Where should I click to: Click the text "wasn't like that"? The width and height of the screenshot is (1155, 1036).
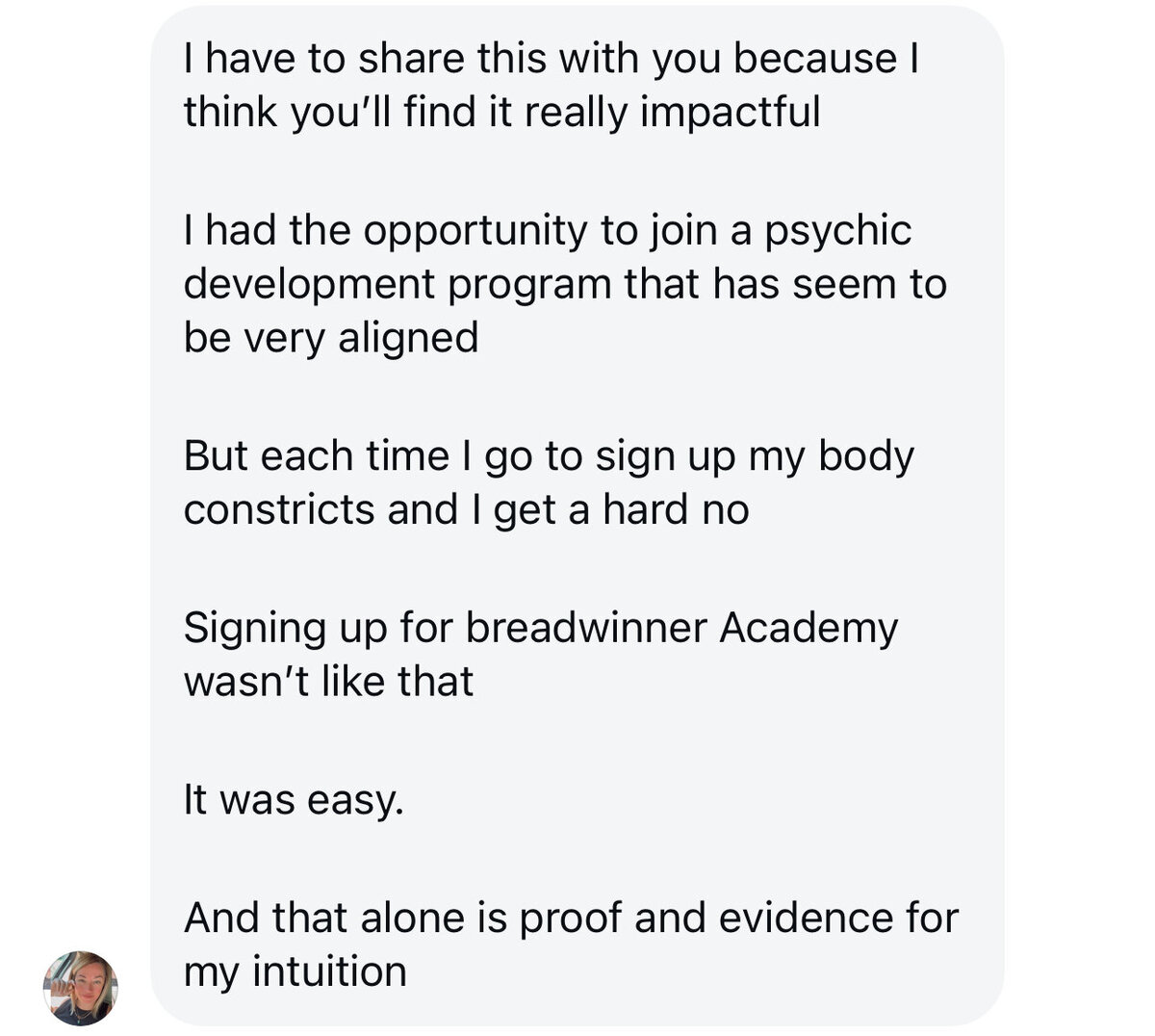[x=328, y=682]
